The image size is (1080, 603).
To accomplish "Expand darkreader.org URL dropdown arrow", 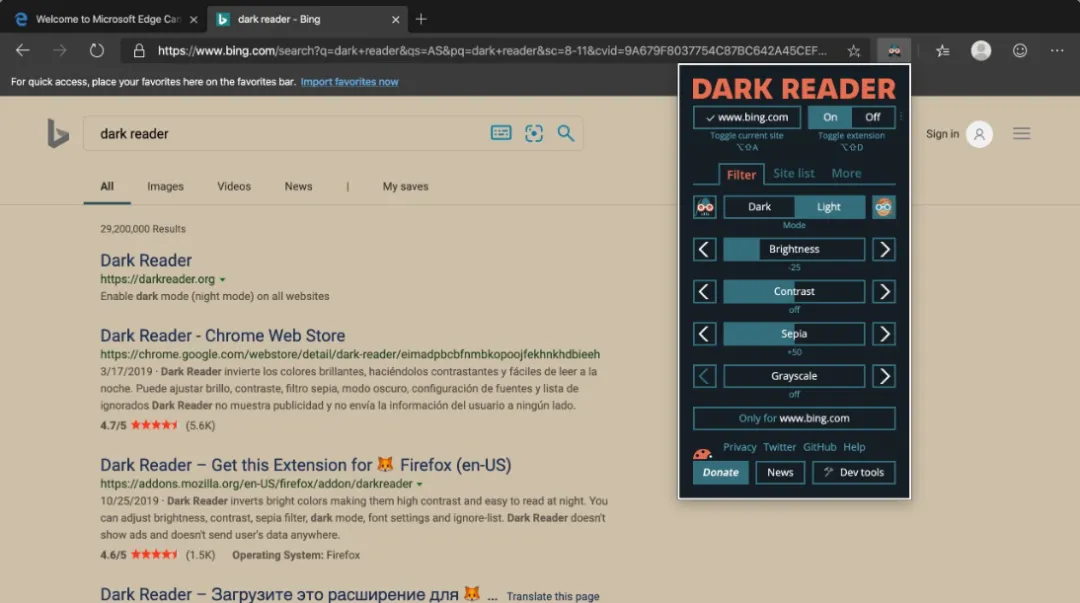I will tap(222, 280).
